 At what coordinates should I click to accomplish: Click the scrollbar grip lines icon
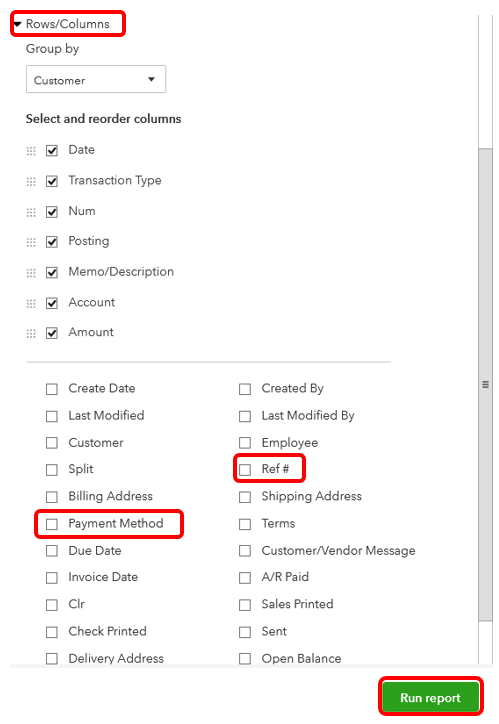pos(485,384)
